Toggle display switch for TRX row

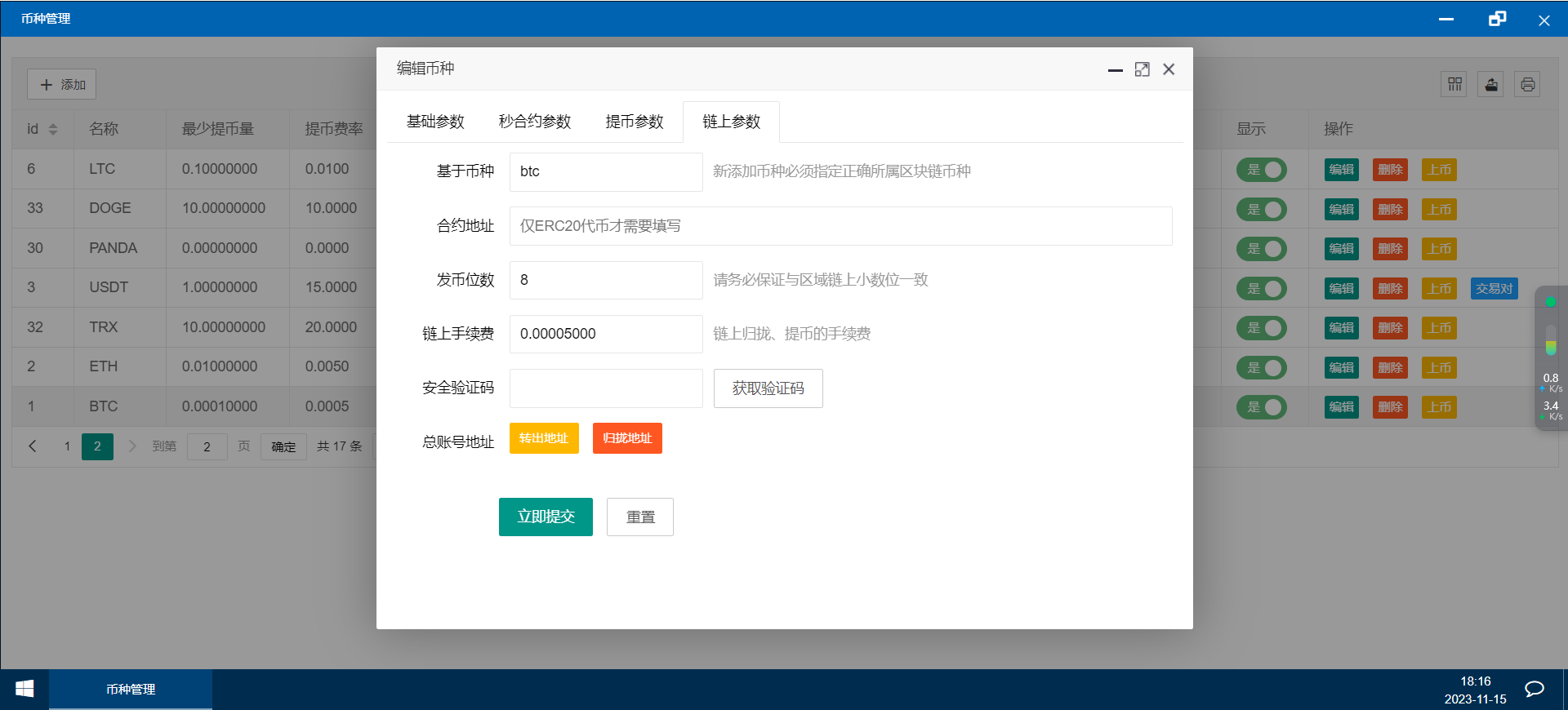point(1262,328)
